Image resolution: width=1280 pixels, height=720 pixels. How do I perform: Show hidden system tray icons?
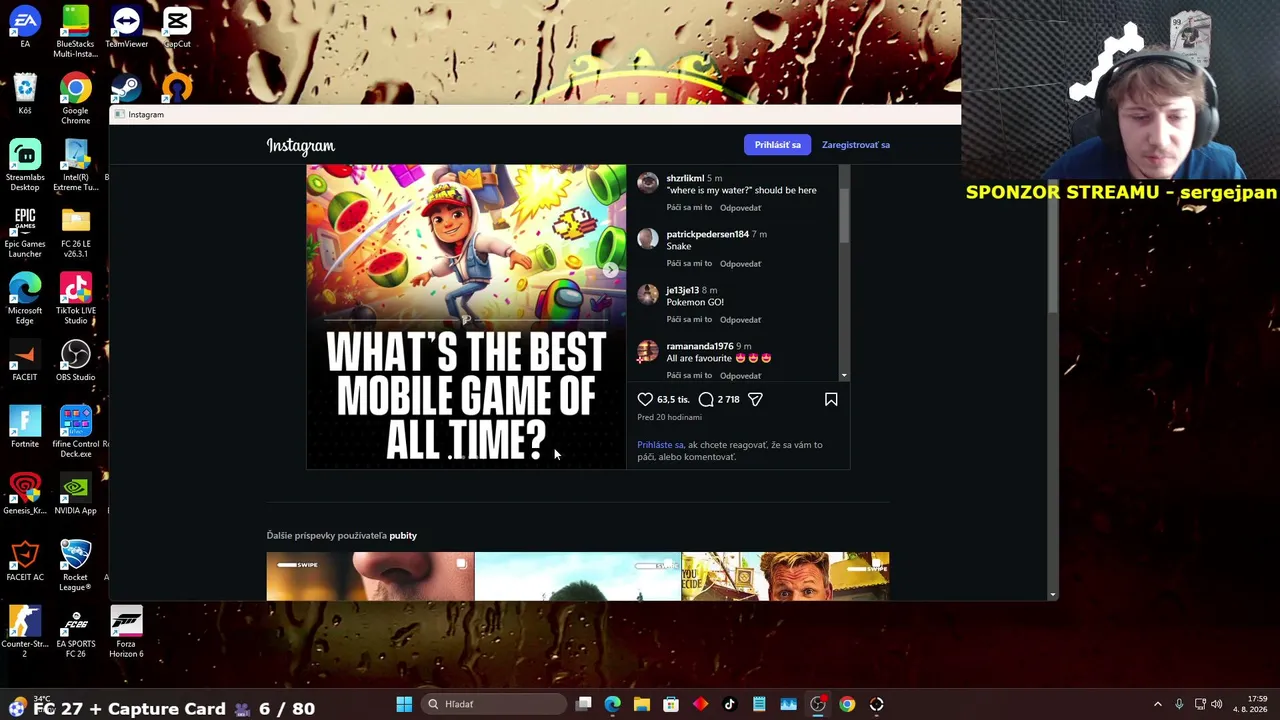[x=1158, y=704]
